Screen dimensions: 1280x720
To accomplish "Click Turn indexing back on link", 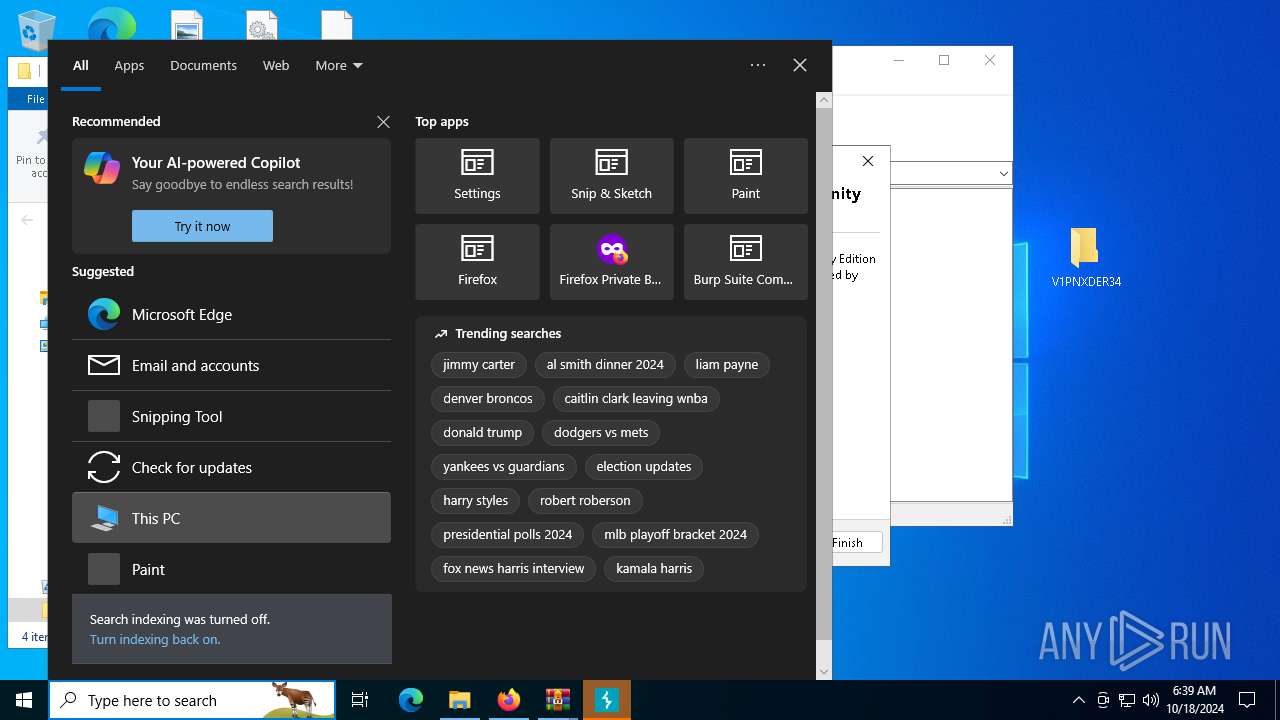I will coord(155,639).
